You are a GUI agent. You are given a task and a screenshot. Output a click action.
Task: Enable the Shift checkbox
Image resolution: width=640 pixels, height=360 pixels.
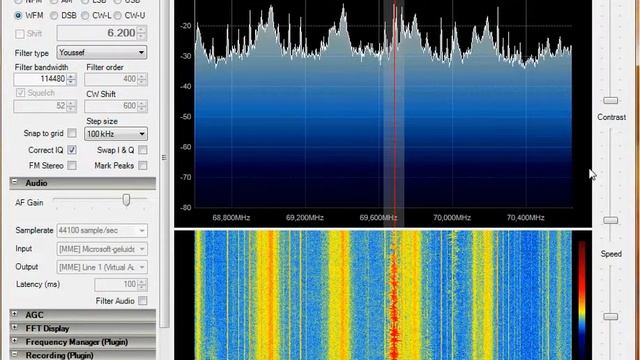(x=20, y=34)
